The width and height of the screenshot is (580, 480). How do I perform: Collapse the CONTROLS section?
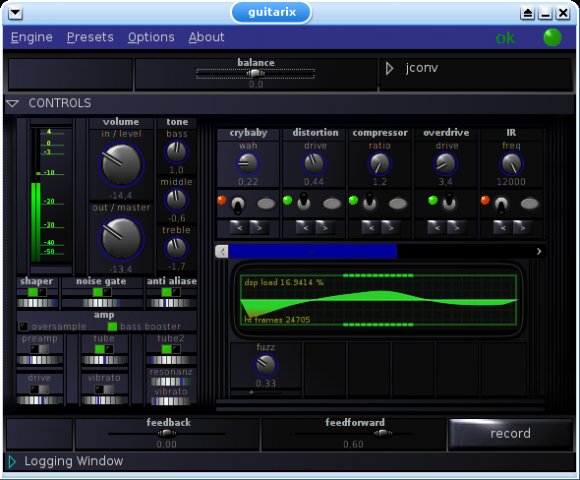point(13,104)
